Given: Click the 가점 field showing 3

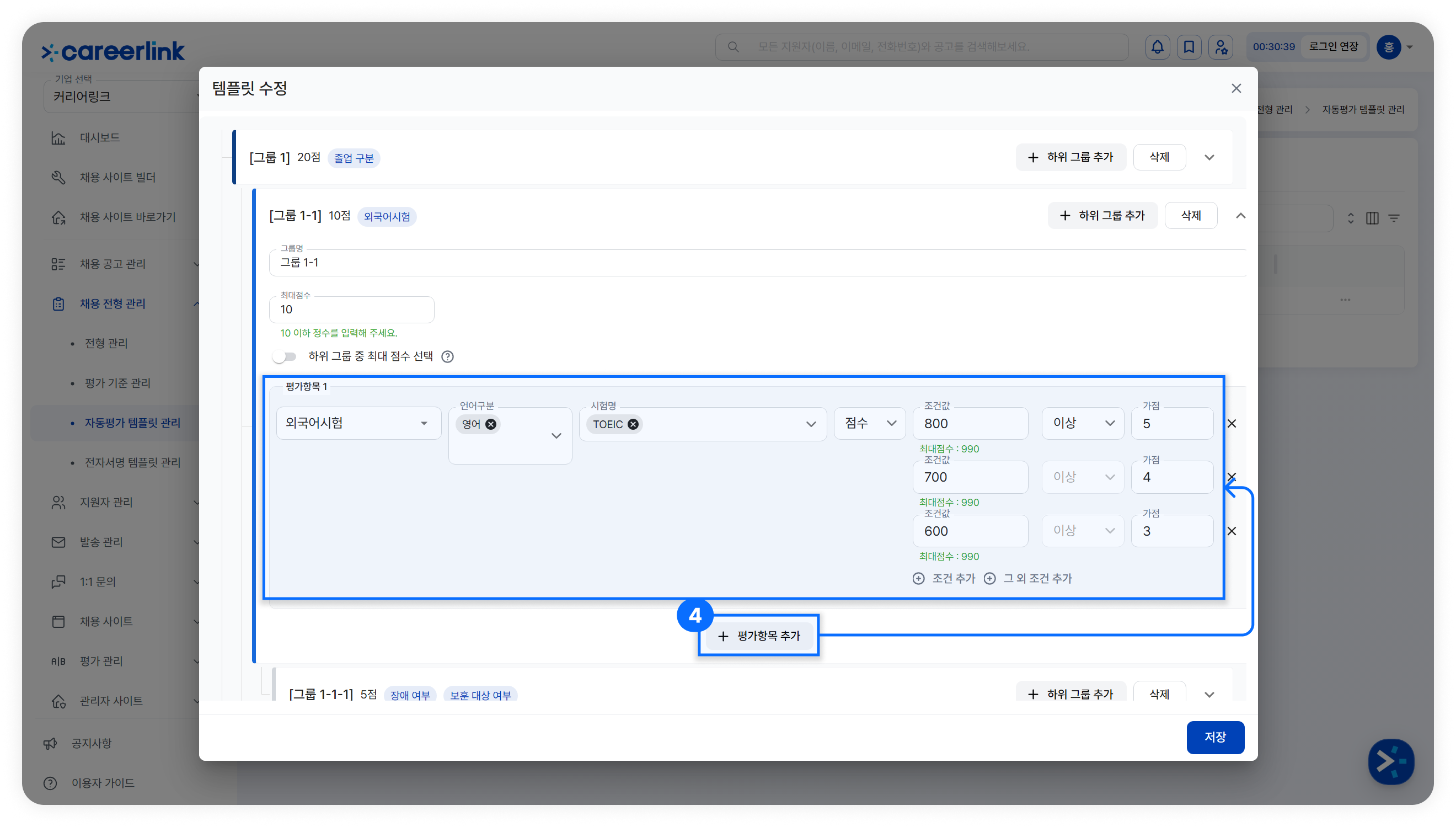Looking at the screenshot, I should 1172,531.
